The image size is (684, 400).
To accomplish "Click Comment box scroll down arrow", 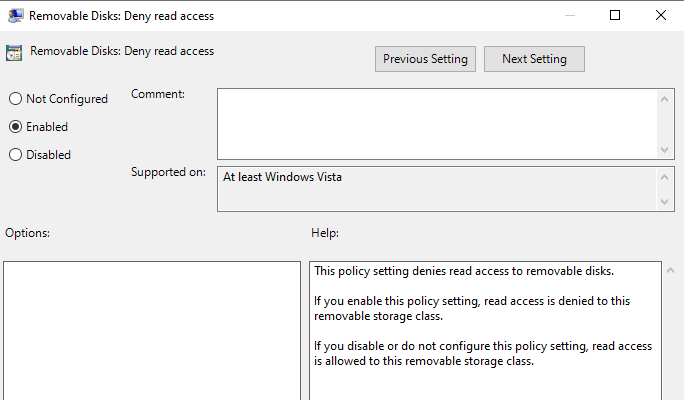I will [x=664, y=150].
